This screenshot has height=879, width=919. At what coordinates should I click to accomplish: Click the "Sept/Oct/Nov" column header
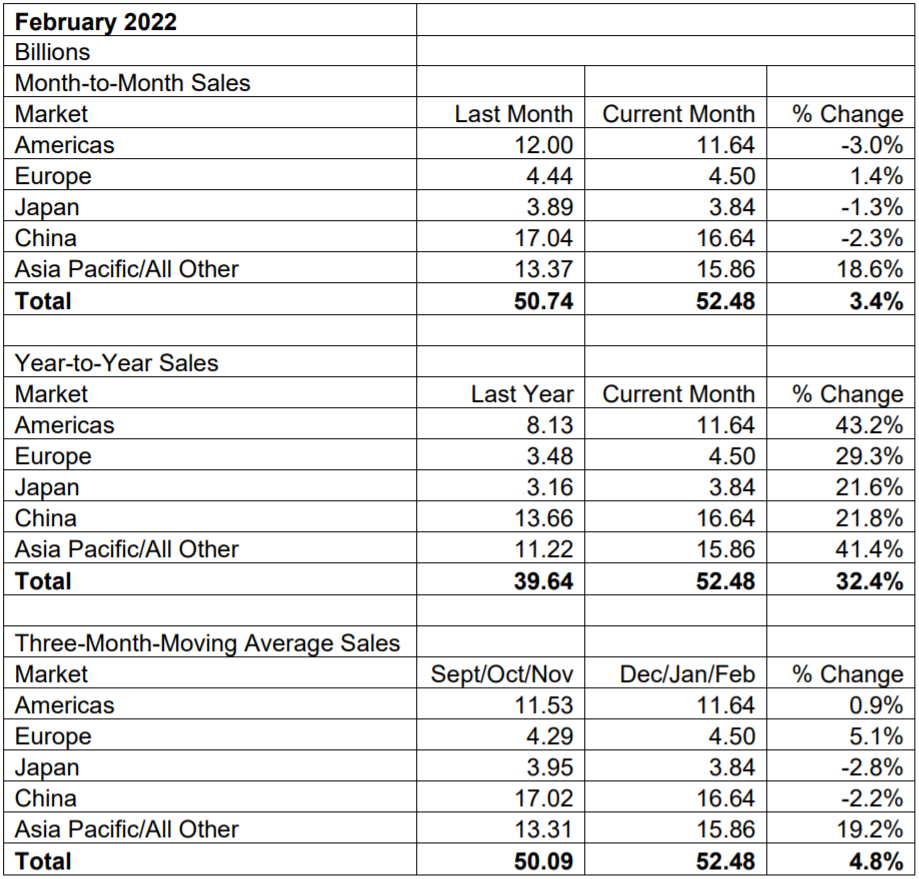502,674
